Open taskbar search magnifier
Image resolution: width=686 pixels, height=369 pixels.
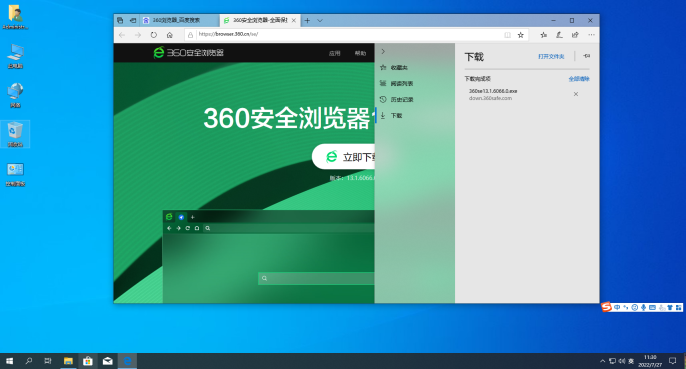28,361
